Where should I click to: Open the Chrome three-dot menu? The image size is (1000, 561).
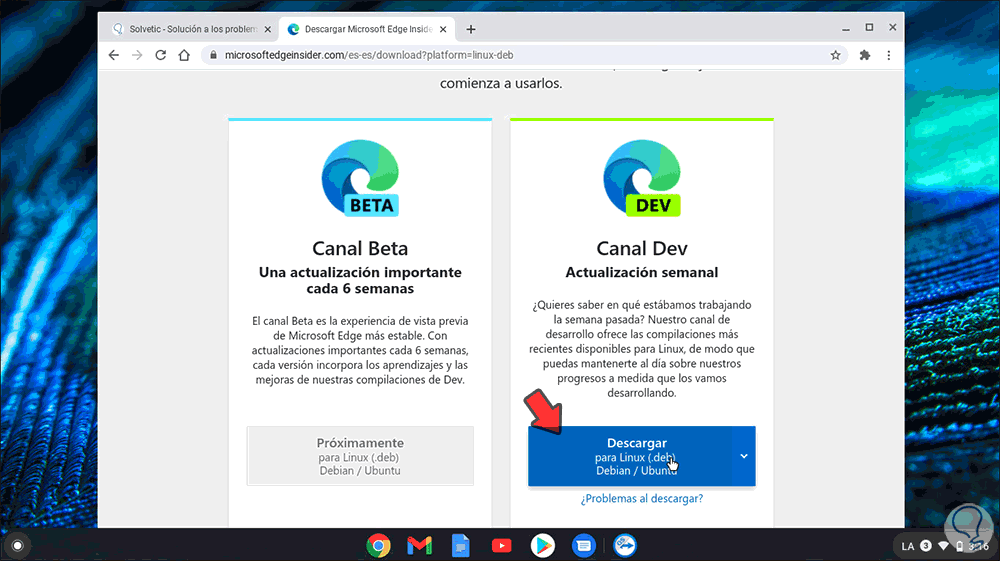coord(889,55)
